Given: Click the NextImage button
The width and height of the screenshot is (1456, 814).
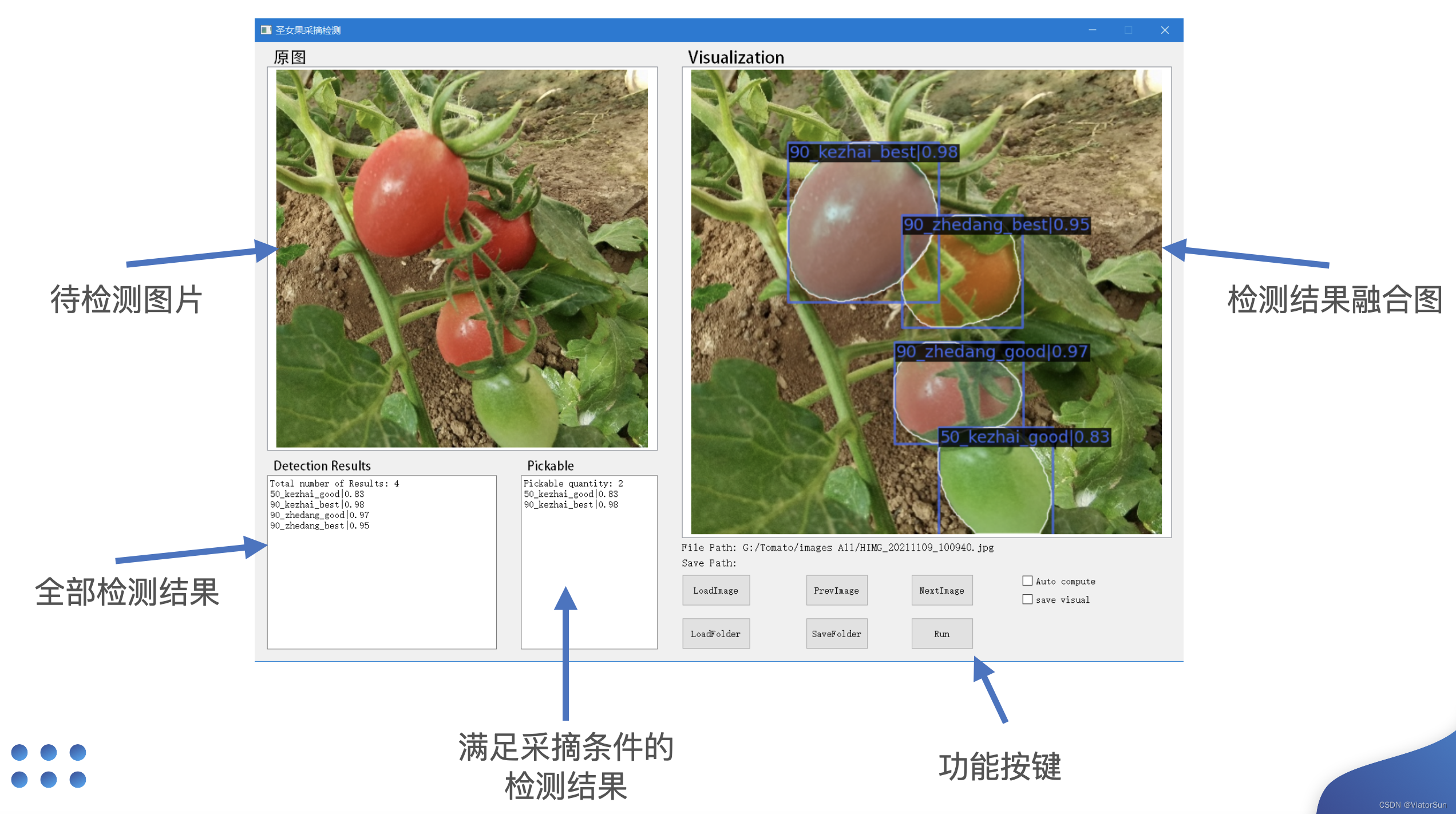Looking at the screenshot, I should [x=941, y=590].
